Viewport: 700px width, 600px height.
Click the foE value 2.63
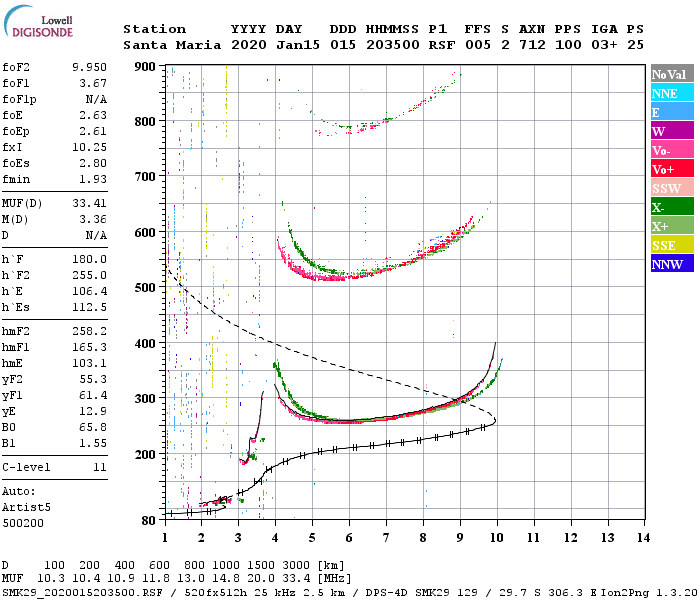[93, 115]
